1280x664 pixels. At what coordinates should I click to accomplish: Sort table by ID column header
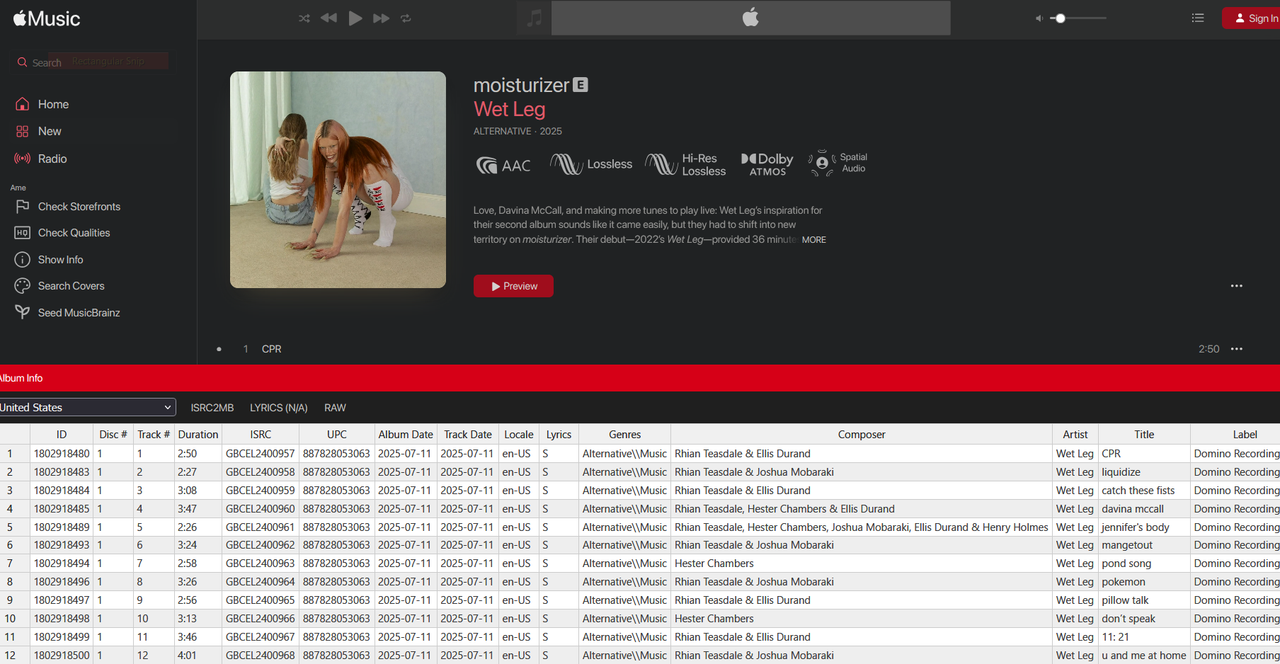[x=61, y=434]
